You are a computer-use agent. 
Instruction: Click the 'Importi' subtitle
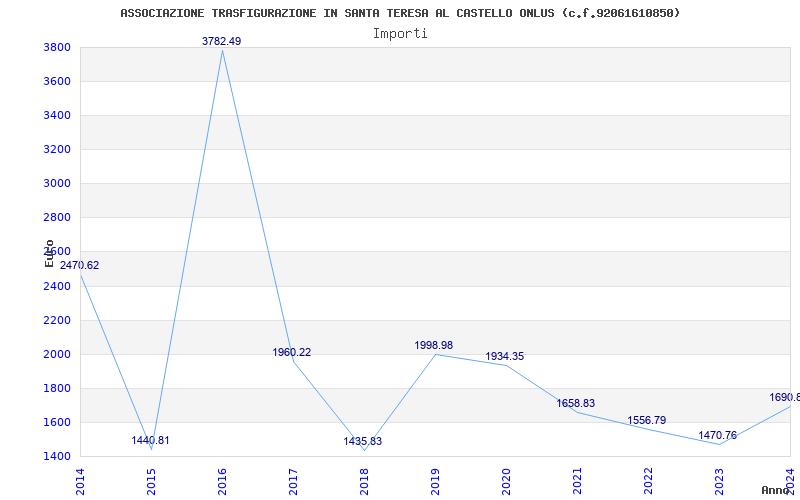pyautogui.click(x=400, y=34)
